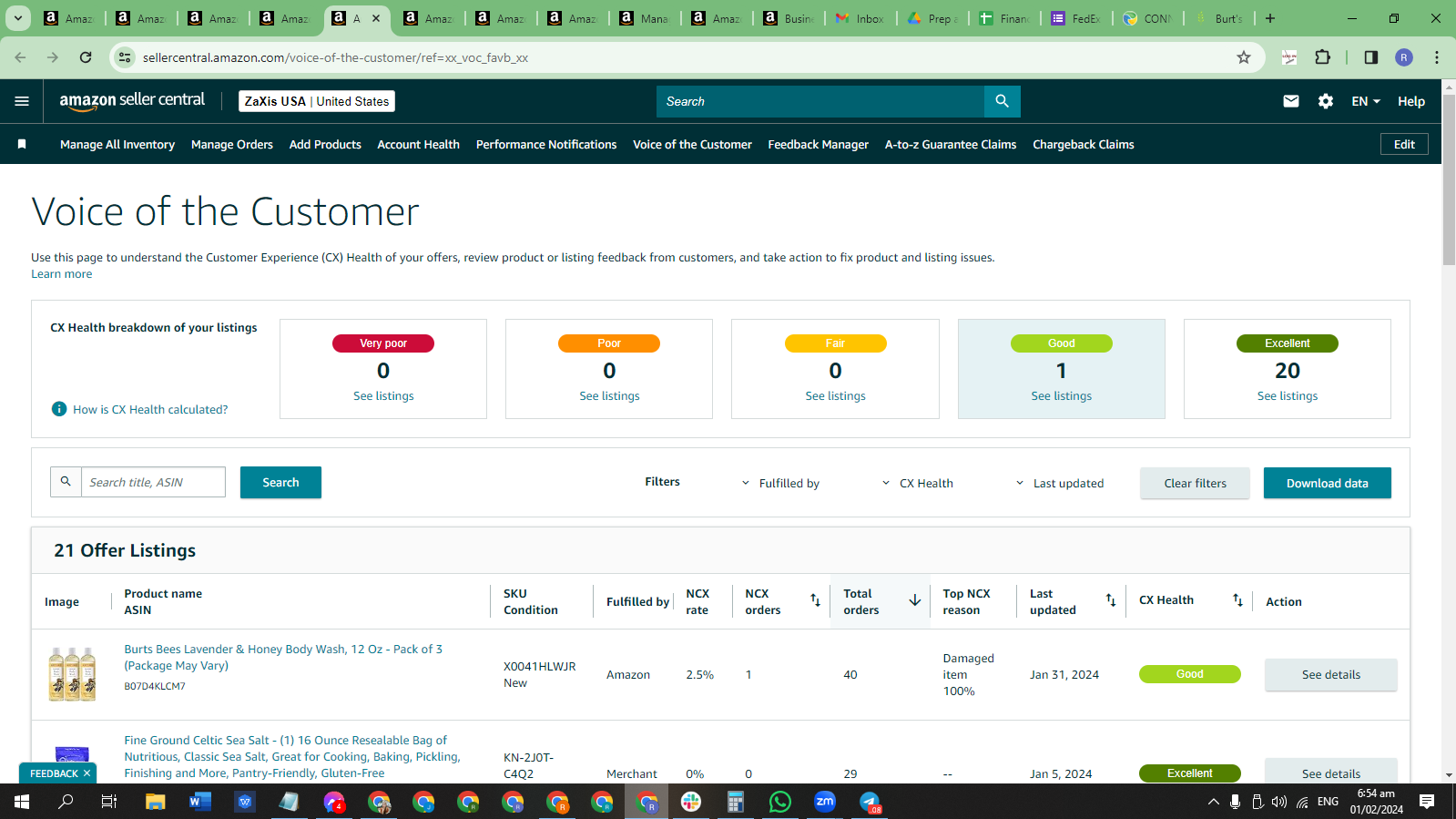The height and width of the screenshot is (819, 1456).
Task: Switch to the Inbox Gmail tab
Action: coord(860,18)
